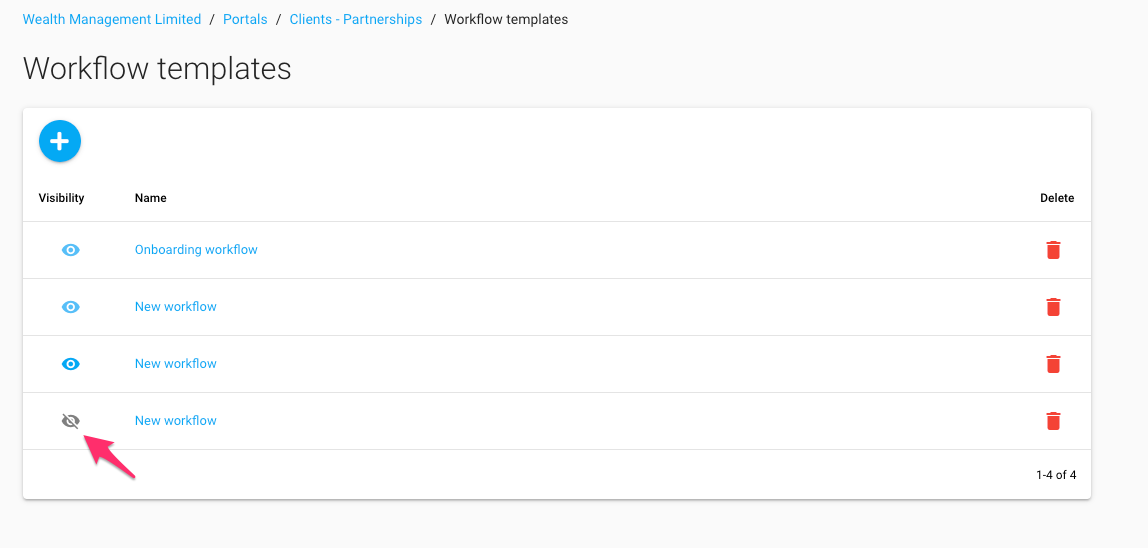This screenshot has width=1148, height=548.
Task: Toggle the eye icon in the second row
Action: pos(70,307)
